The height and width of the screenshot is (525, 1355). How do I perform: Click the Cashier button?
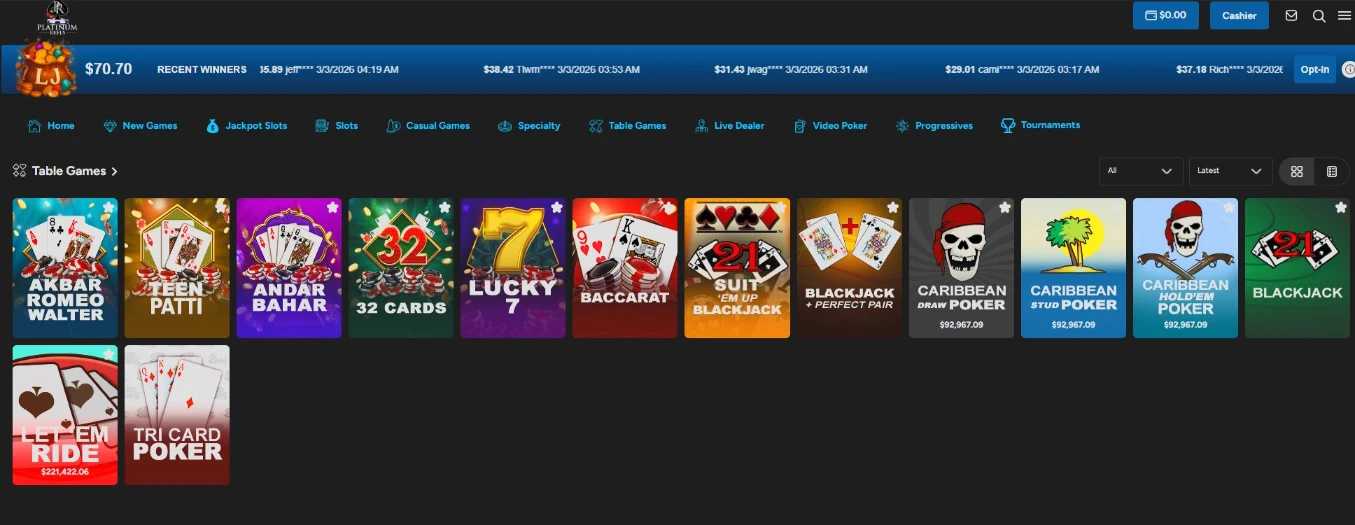coord(1239,15)
